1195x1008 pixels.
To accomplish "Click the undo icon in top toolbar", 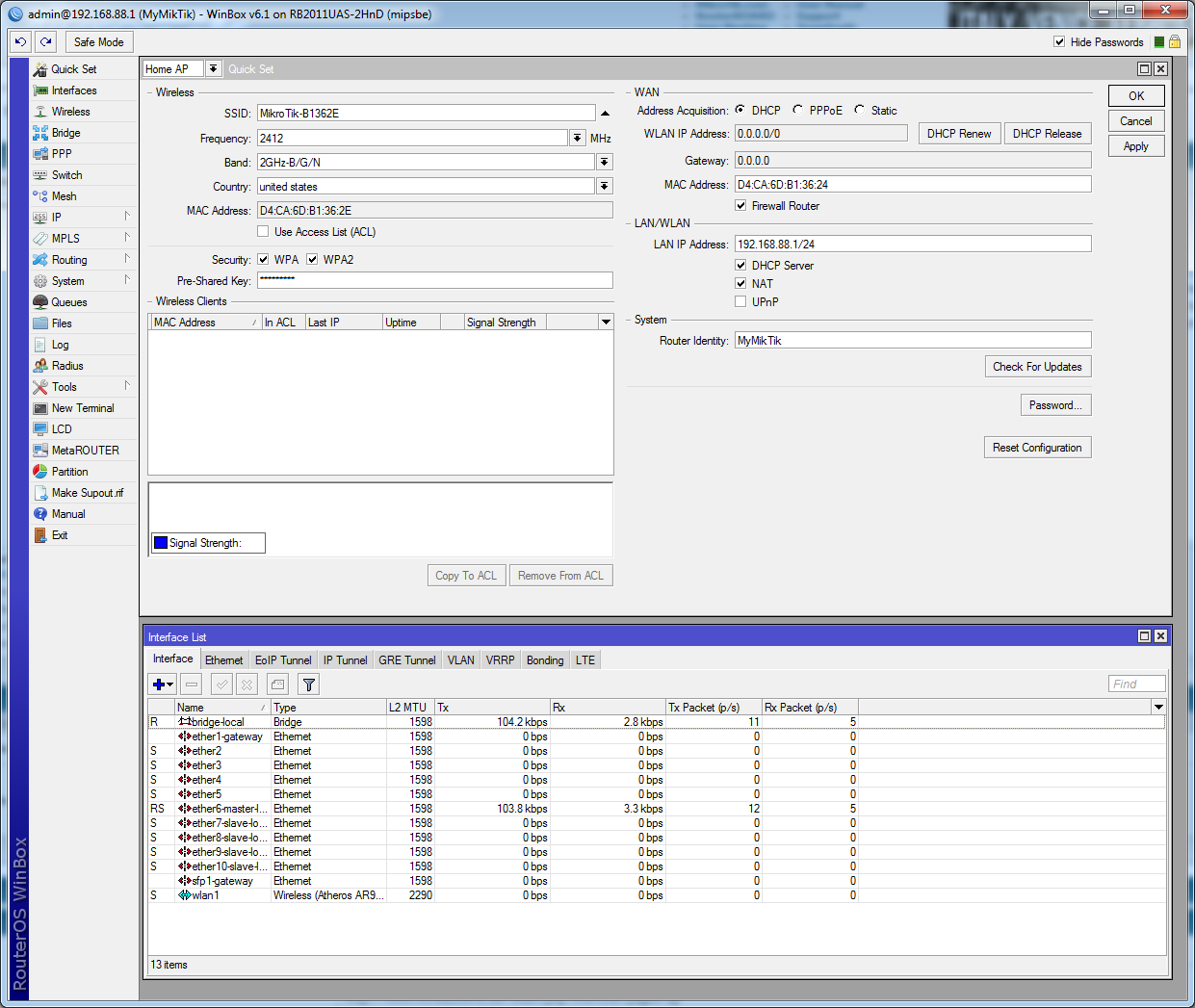I will coord(21,42).
